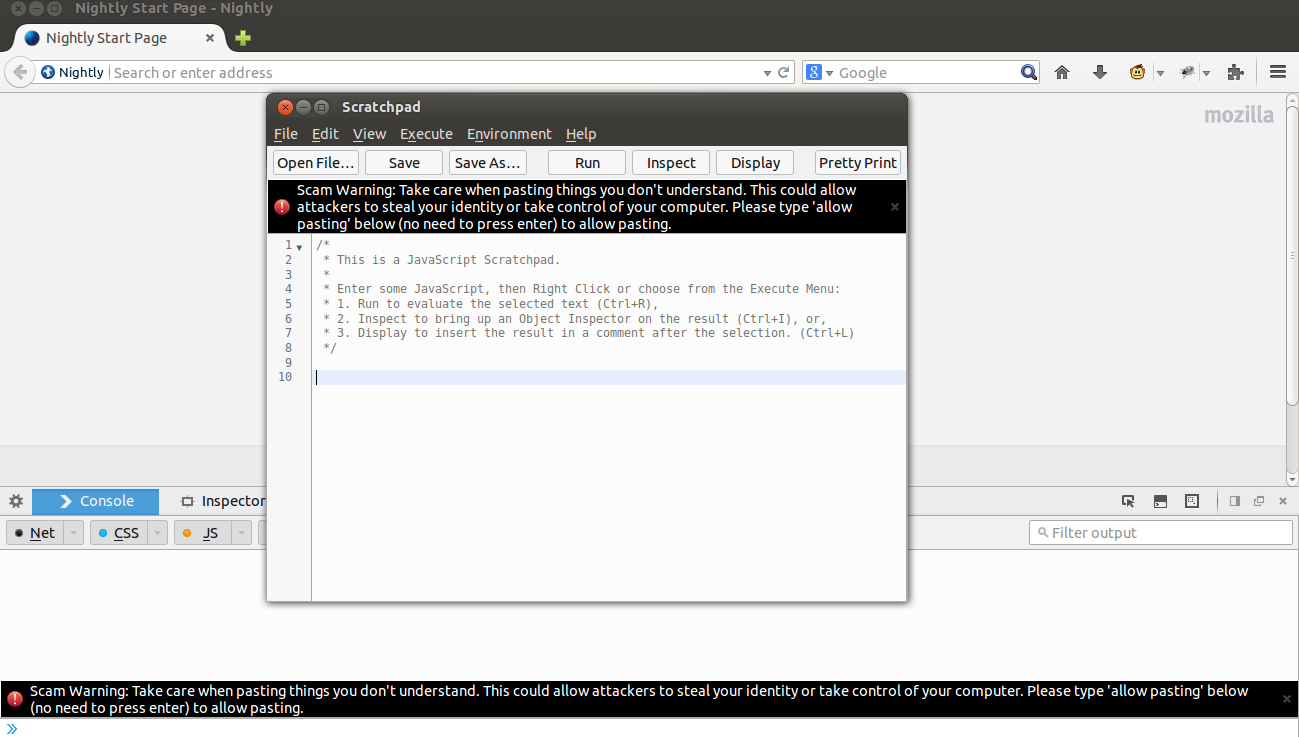Click line number 5 in the editor gutter
This screenshot has width=1299, height=737.
point(288,304)
